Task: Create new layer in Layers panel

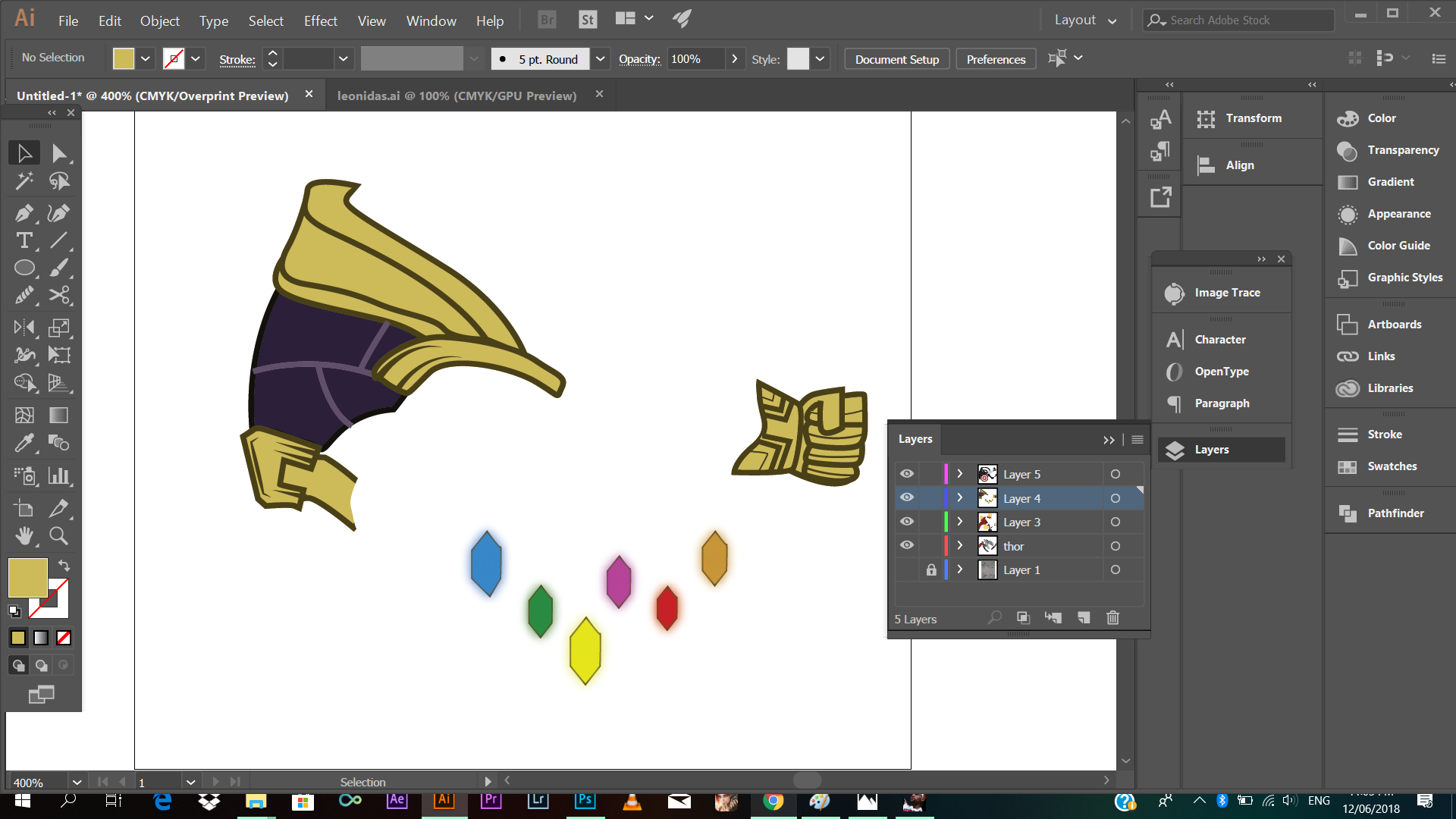Action: [x=1084, y=618]
